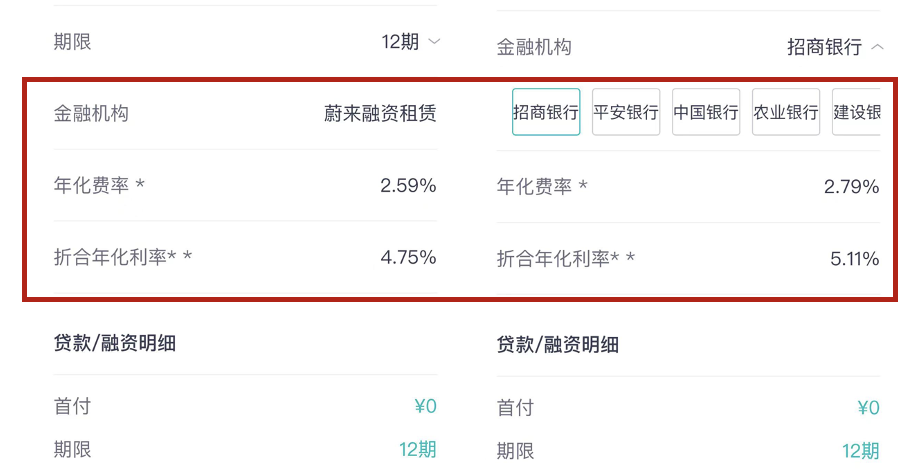924x476 pixels.
Task: Click left column 贷款/融资明细 heading
Action: coord(115,343)
